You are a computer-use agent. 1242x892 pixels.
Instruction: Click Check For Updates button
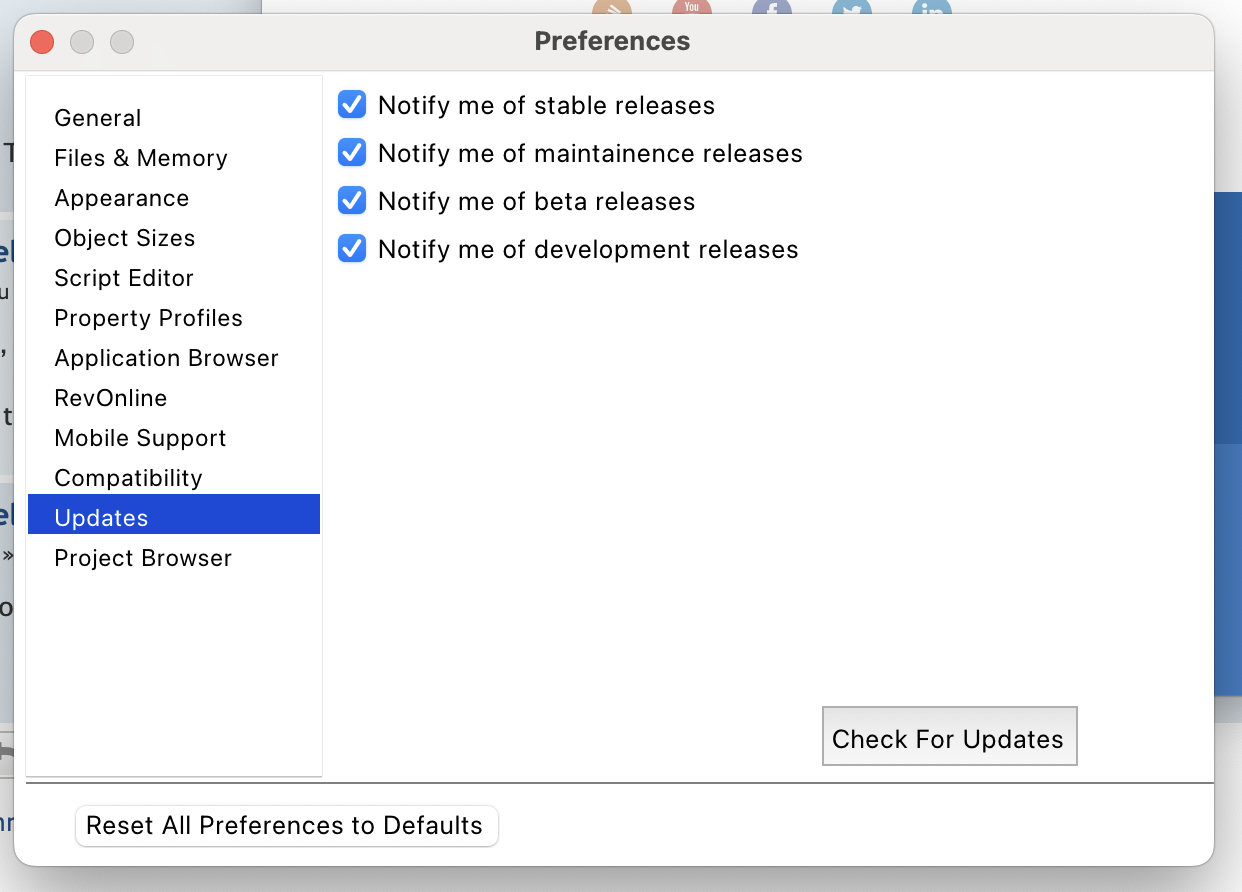tap(949, 738)
